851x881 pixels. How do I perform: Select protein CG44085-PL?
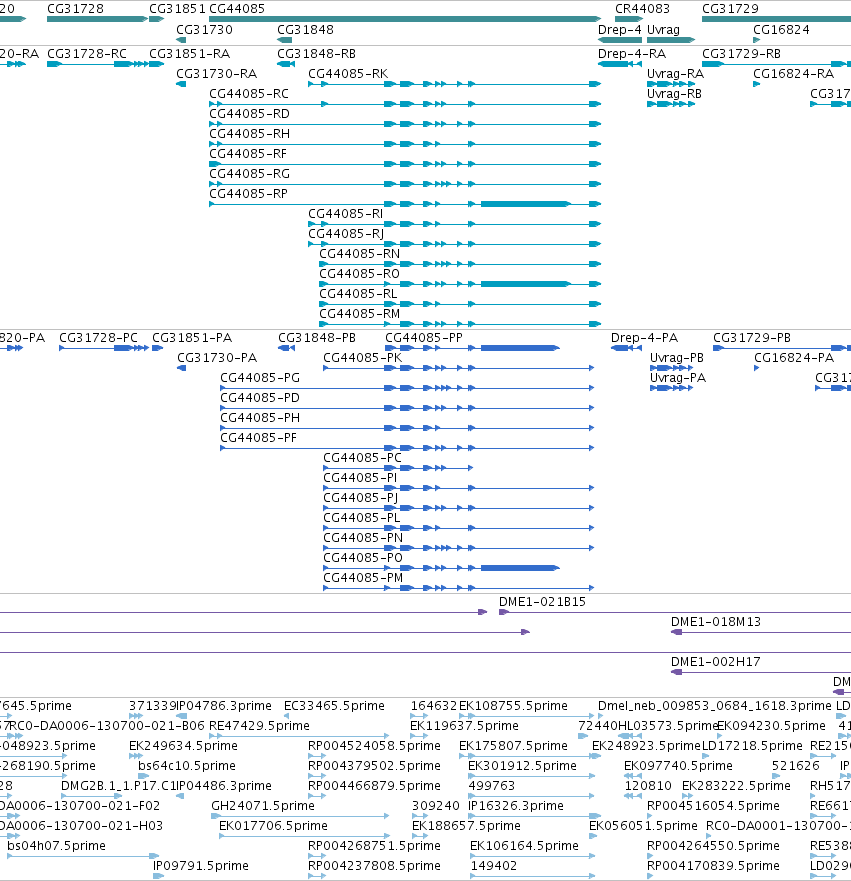362,518
